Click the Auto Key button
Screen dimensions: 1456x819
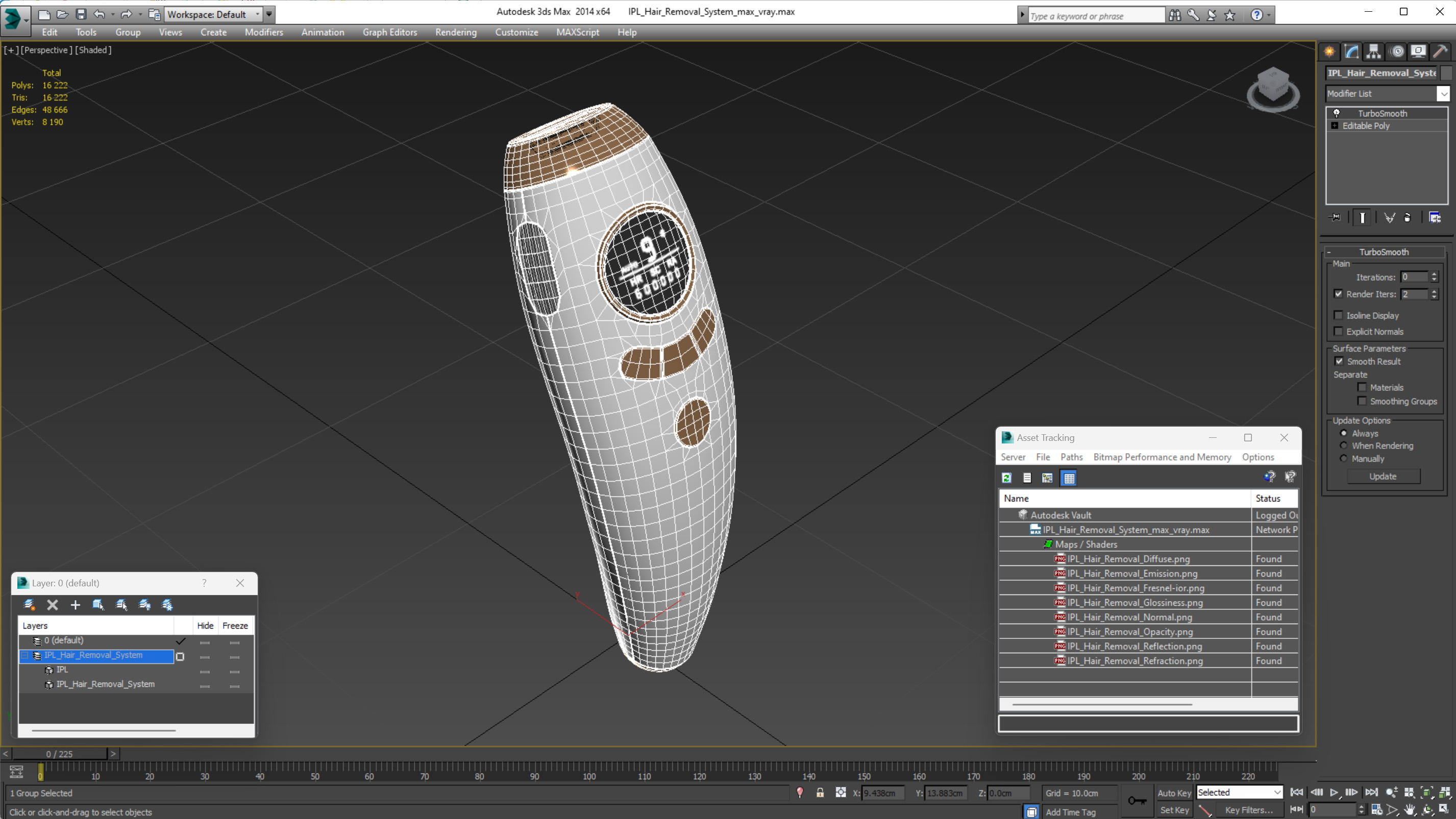click(x=1174, y=793)
